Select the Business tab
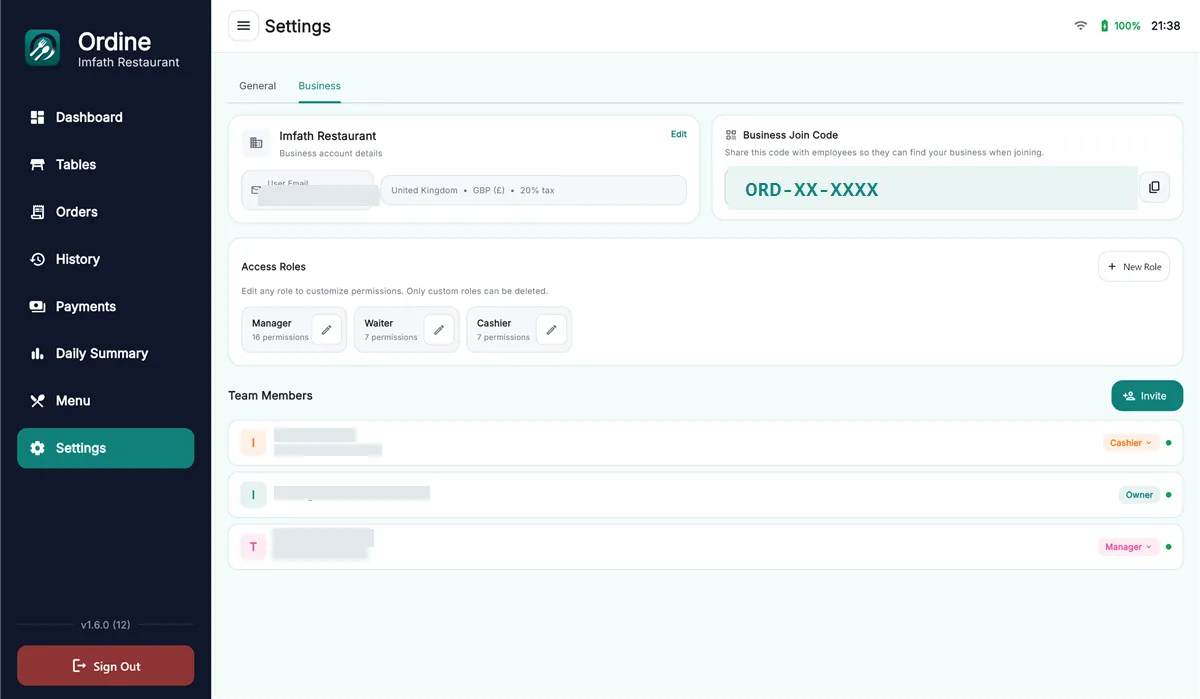Screen dimensions: 1200x699 pos(319,86)
